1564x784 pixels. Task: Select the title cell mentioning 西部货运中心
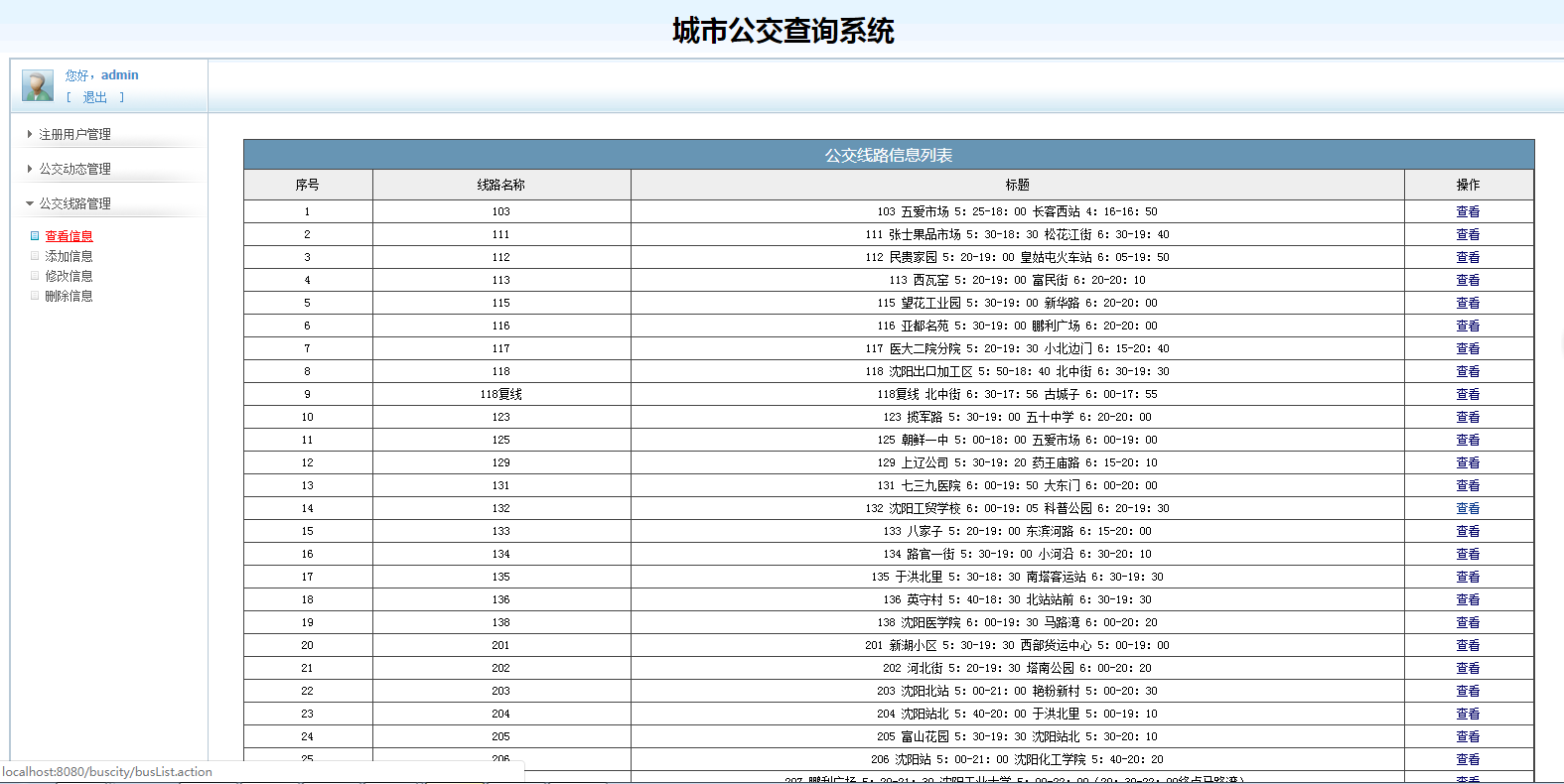click(x=1018, y=645)
